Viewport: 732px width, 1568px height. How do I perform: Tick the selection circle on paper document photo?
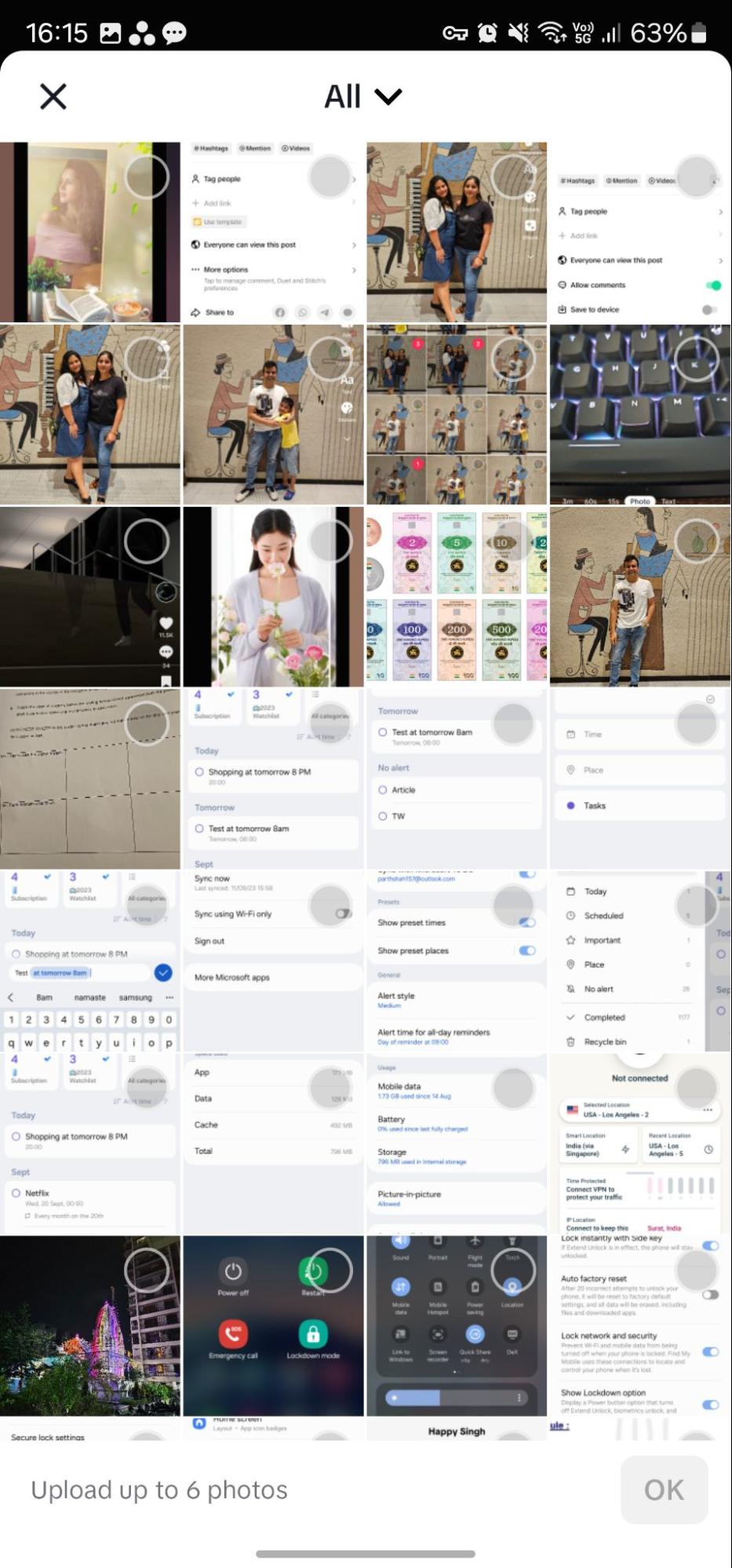[x=147, y=723]
